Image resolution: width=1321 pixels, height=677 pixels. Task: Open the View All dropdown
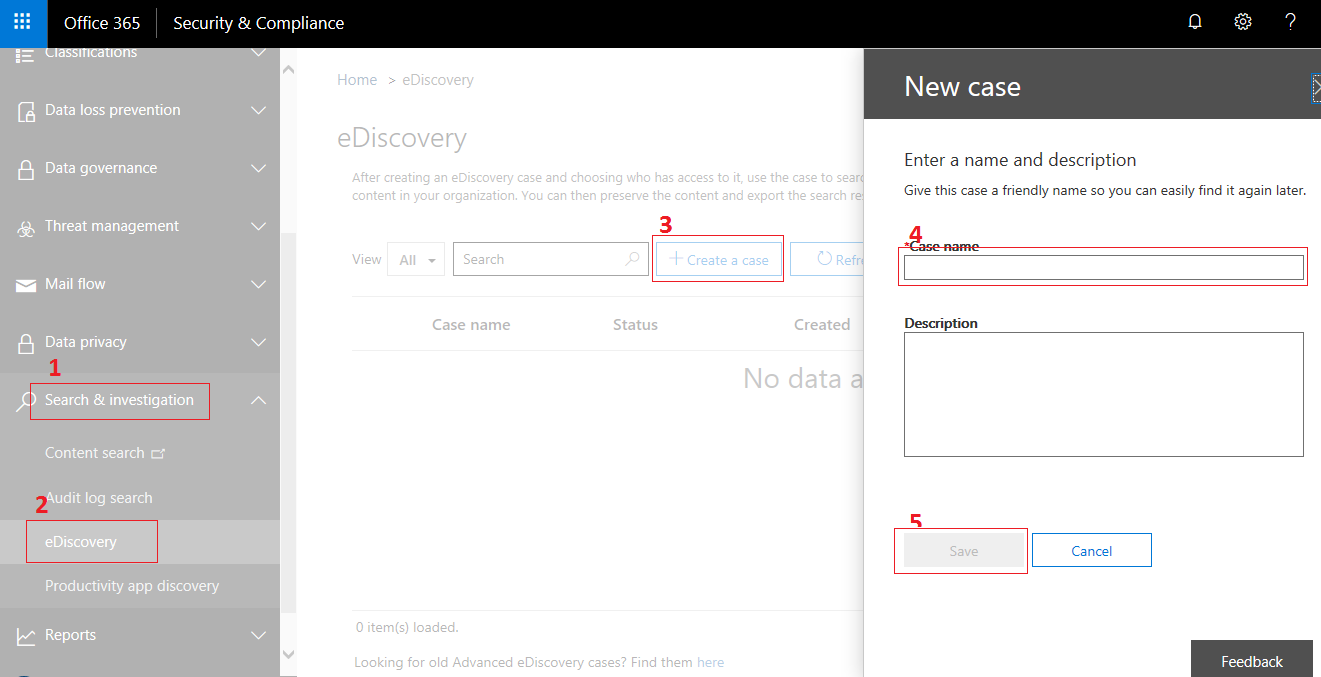coord(416,260)
